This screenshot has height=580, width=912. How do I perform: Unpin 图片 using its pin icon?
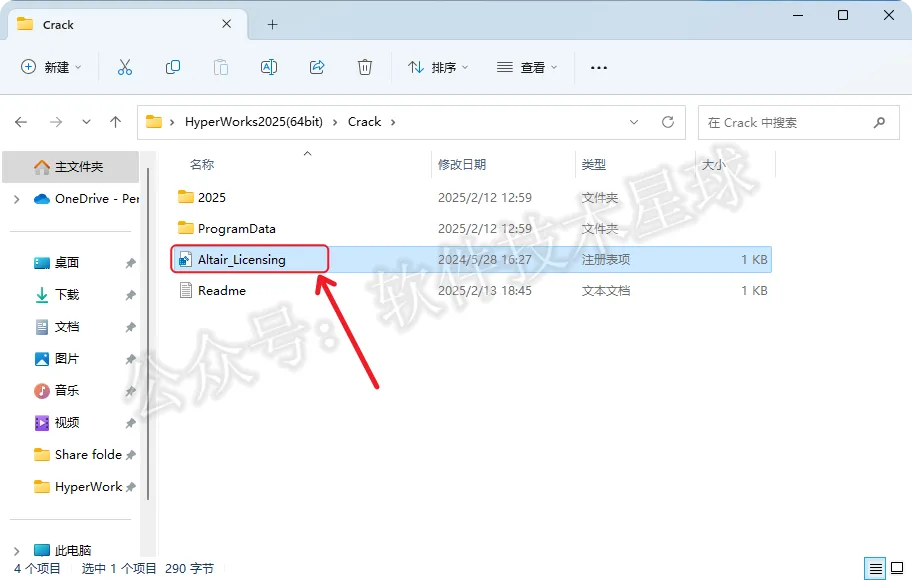tap(131, 359)
